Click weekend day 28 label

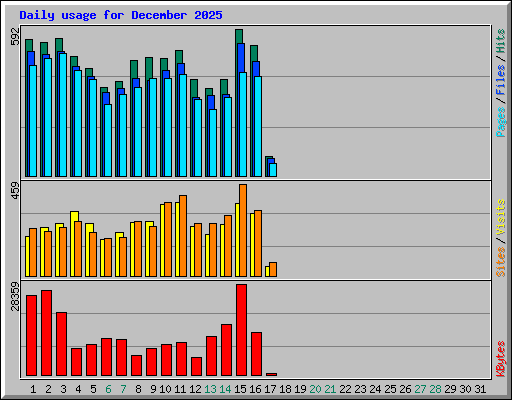[x=435, y=389]
